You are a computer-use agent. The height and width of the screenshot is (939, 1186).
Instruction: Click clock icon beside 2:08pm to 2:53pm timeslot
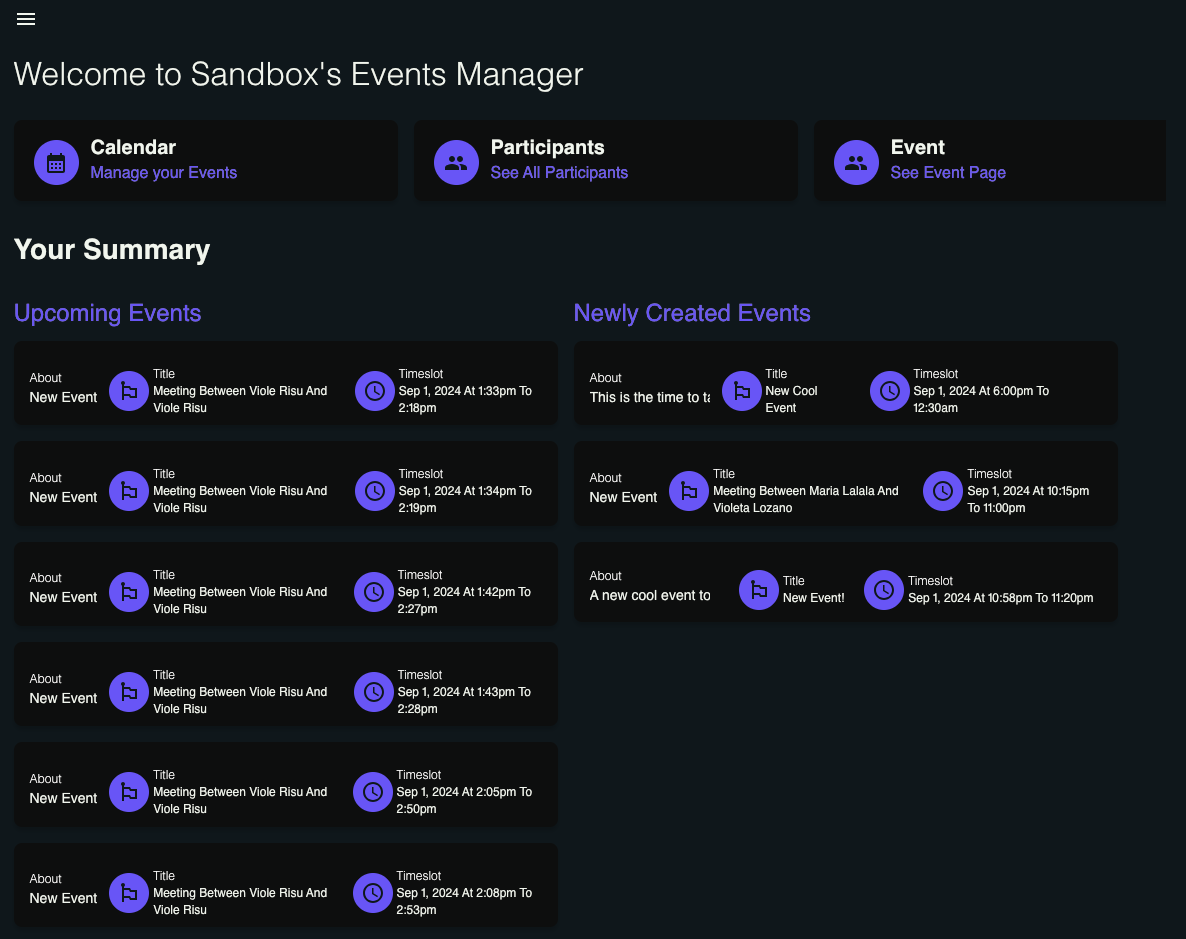pos(373,893)
